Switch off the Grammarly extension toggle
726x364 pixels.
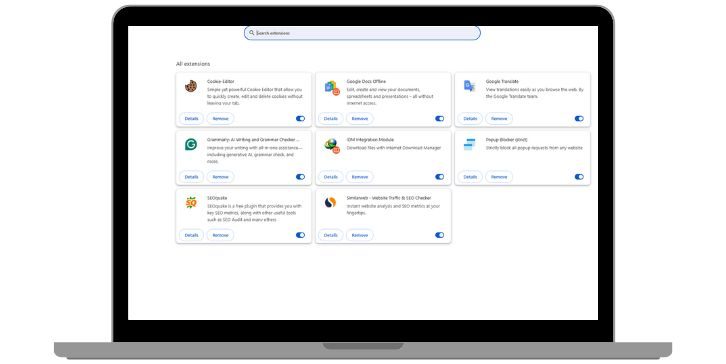click(x=300, y=177)
